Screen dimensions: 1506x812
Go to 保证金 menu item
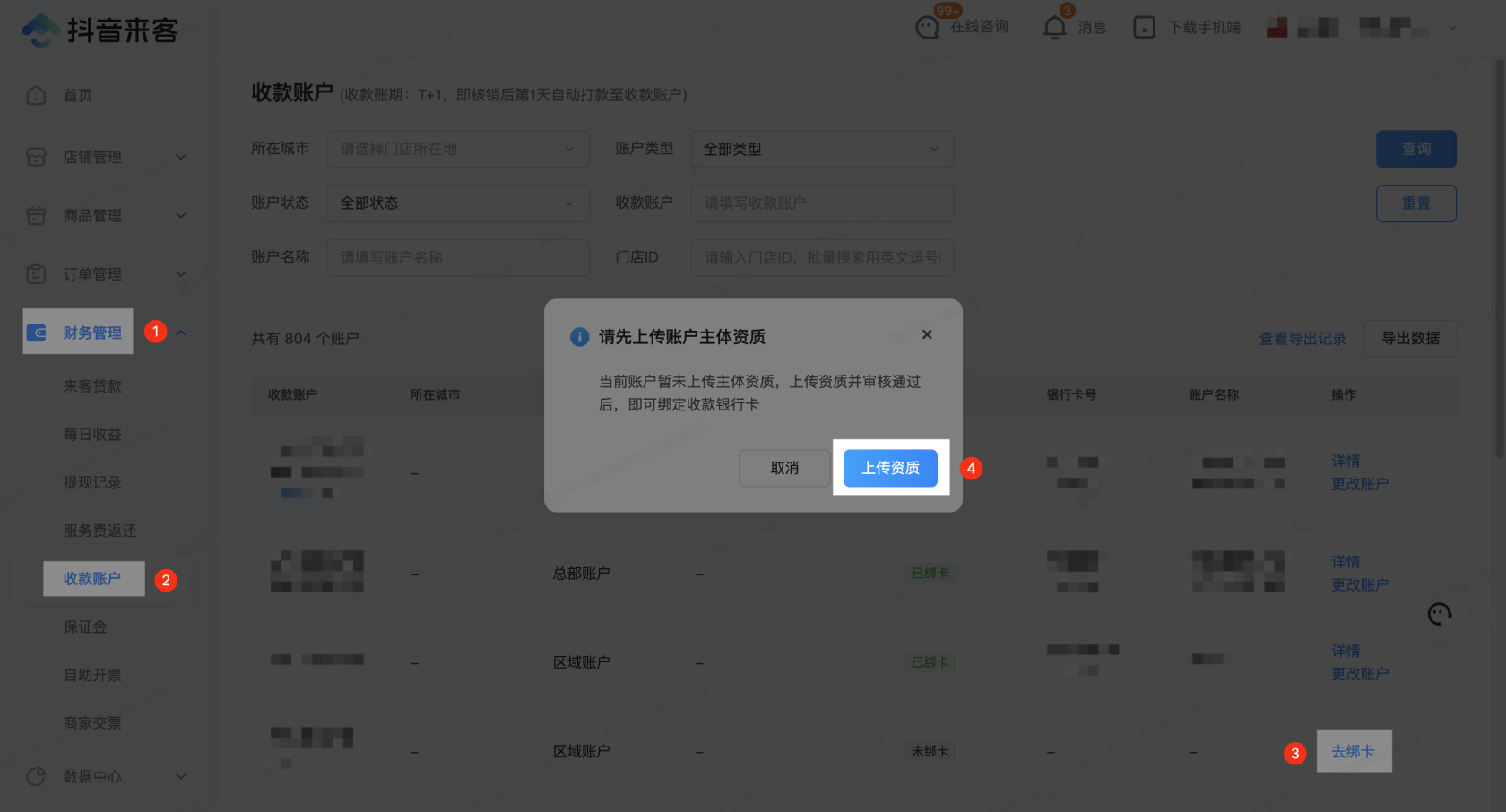(x=85, y=626)
